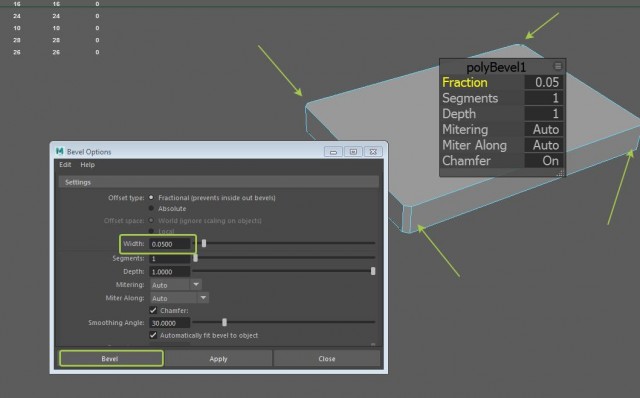This screenshot has width=640, height=398.
Task: Click the Segments value in polyBevel1 panel
Action: (544, 98)
